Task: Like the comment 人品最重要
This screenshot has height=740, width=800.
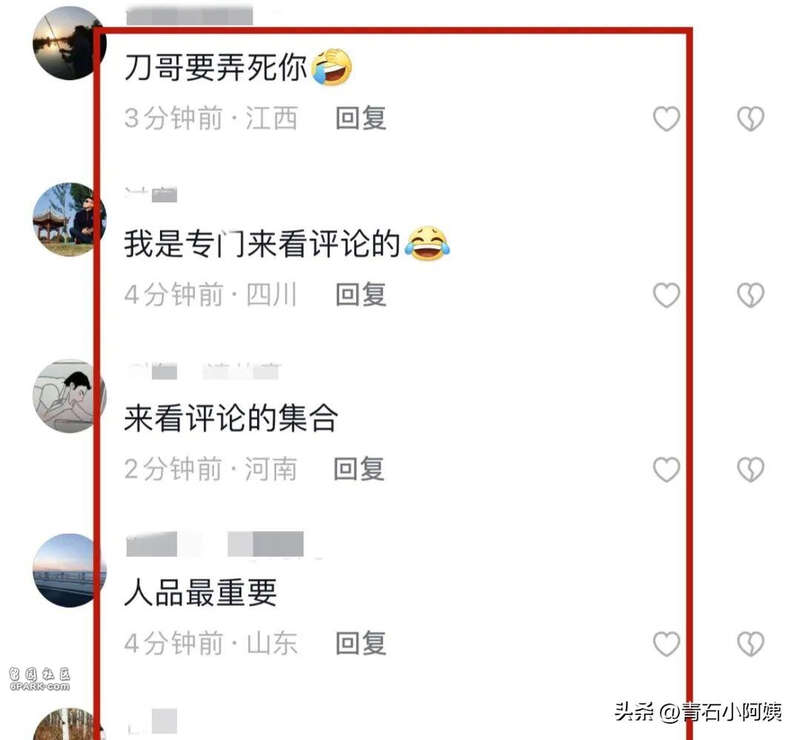Action: tap(666, 644)
